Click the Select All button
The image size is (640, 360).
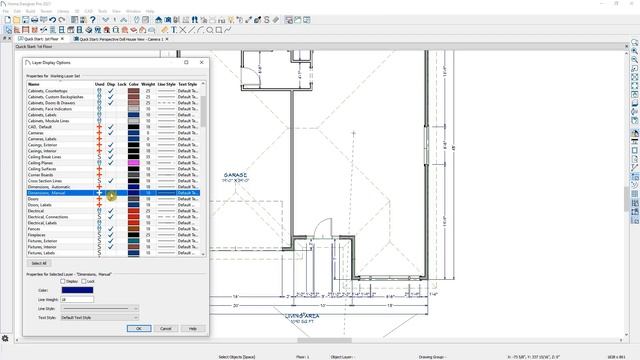pos(39,263)
